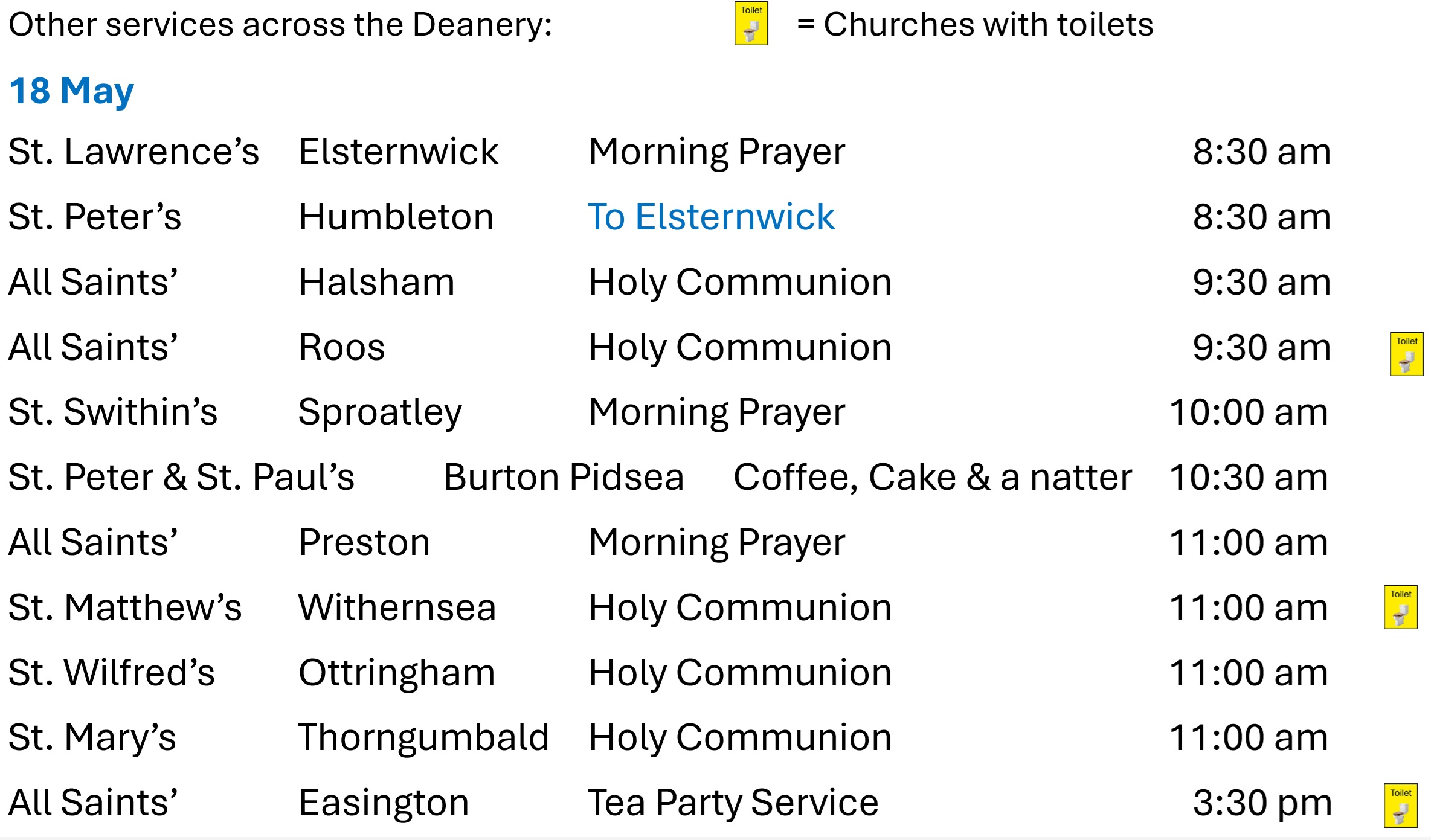Click the toilet icon beside Roos service
Screen dimensions: 1431x840
point(1406,354)
